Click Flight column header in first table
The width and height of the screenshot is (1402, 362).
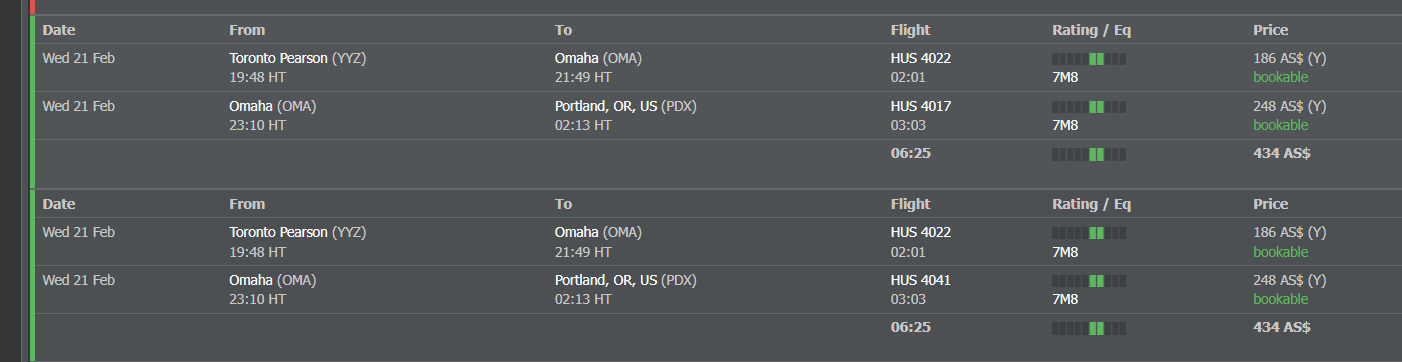[x=910, y=30]
